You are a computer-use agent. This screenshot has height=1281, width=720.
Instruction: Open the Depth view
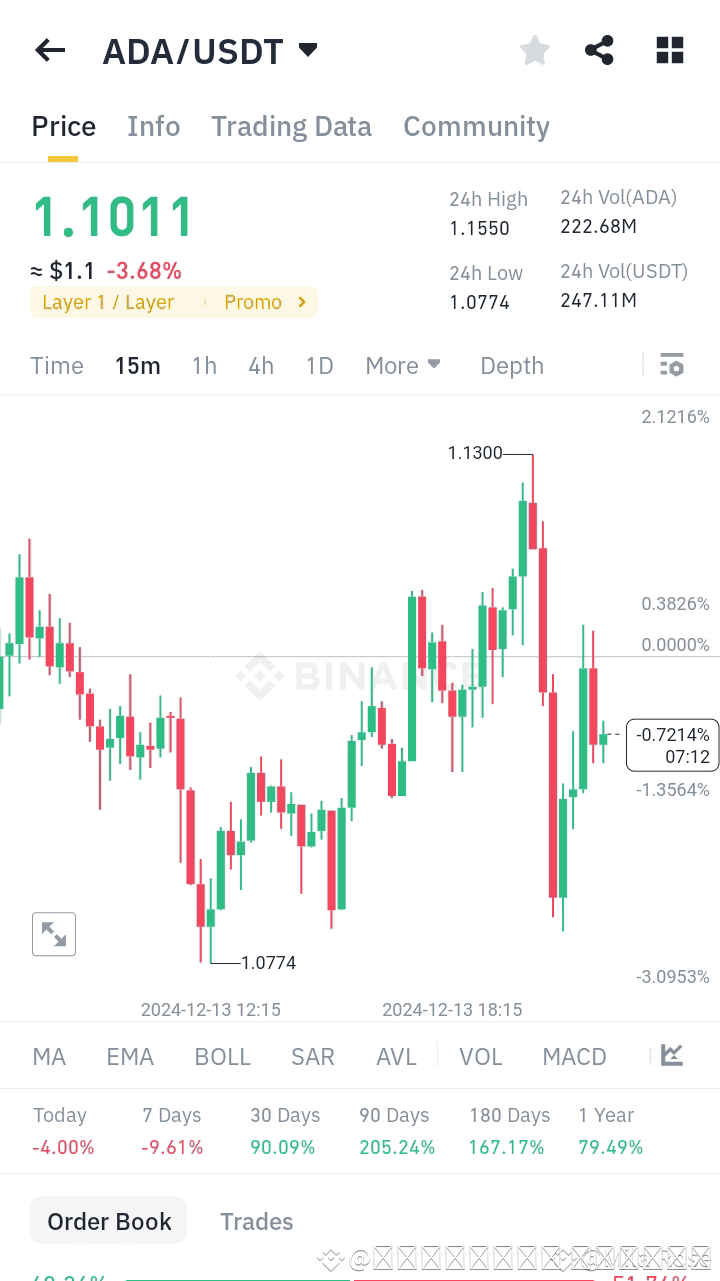tap(511, 365)
